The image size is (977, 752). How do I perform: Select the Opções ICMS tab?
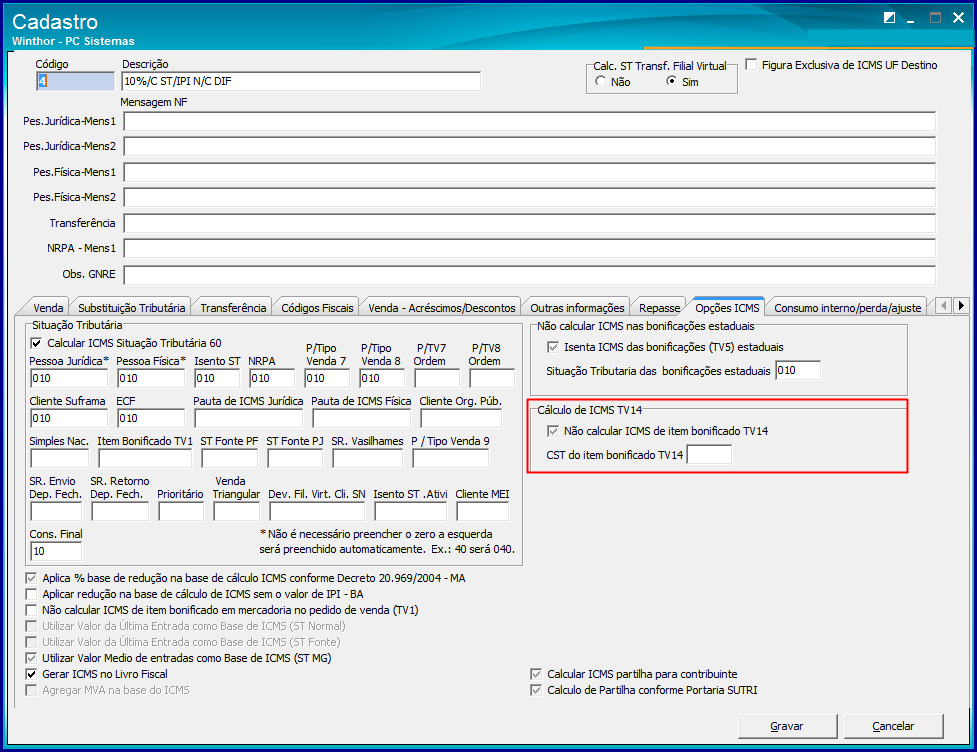[727, 307]
